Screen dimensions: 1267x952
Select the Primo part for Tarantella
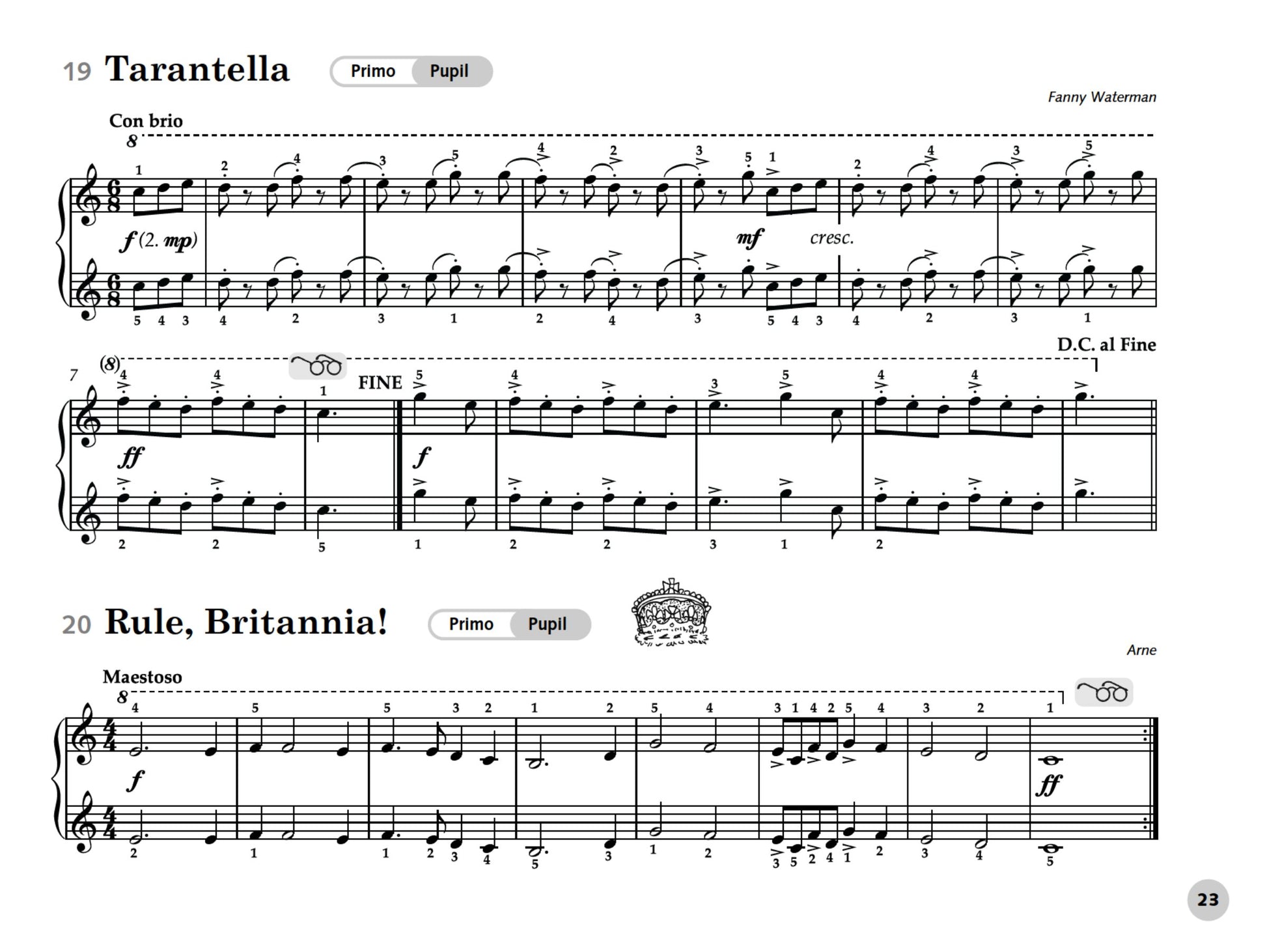[372, 71]
